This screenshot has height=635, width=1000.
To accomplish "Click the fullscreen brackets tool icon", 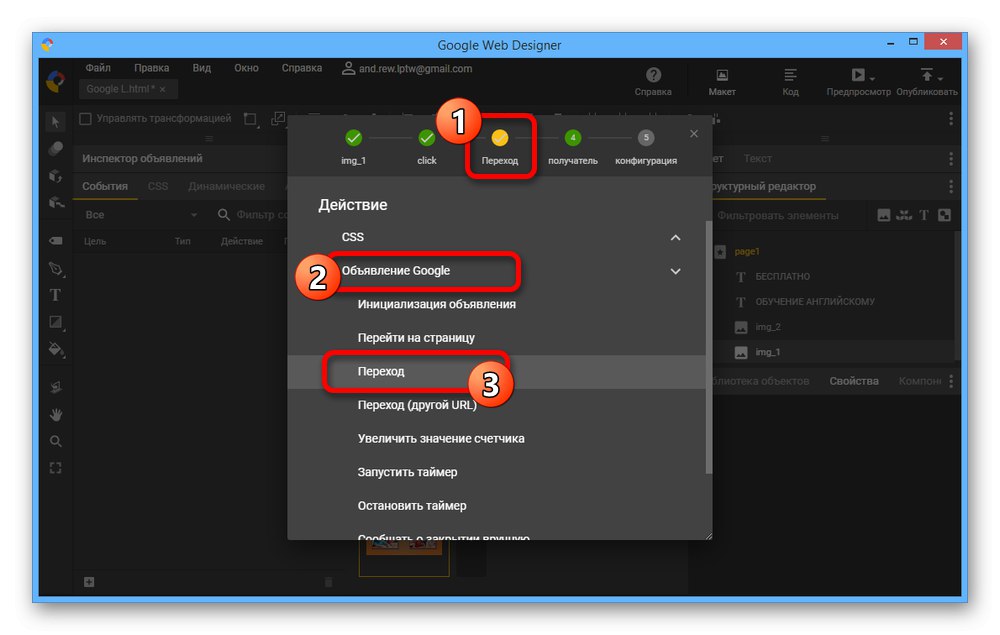I will (56, 468).
